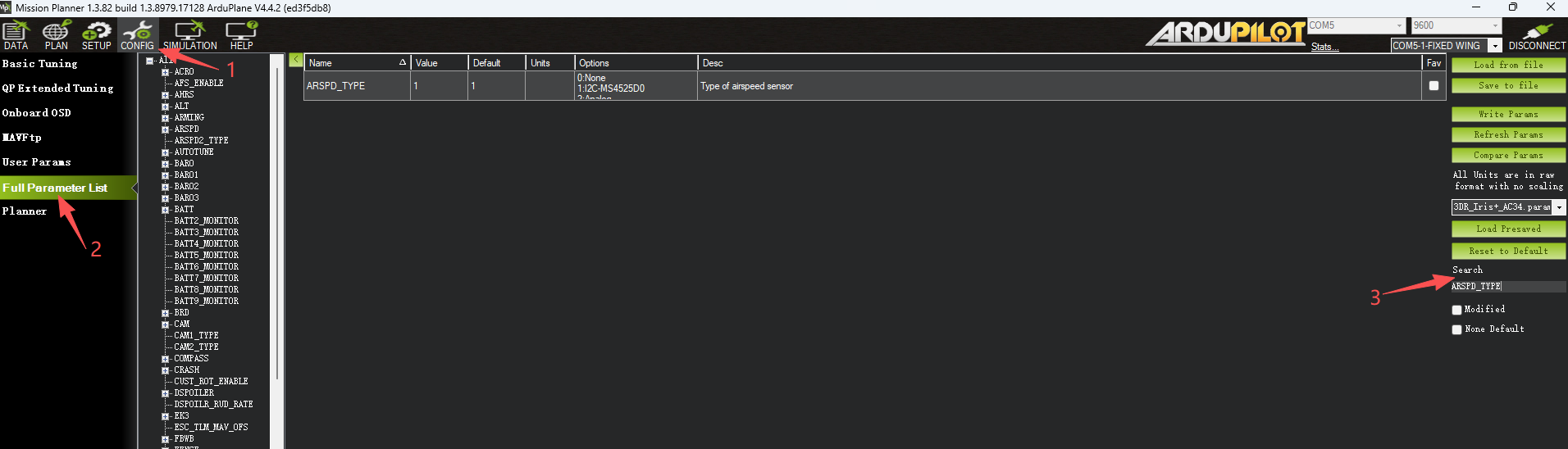
Task: Click the Fav column header
Action: 1434,63
